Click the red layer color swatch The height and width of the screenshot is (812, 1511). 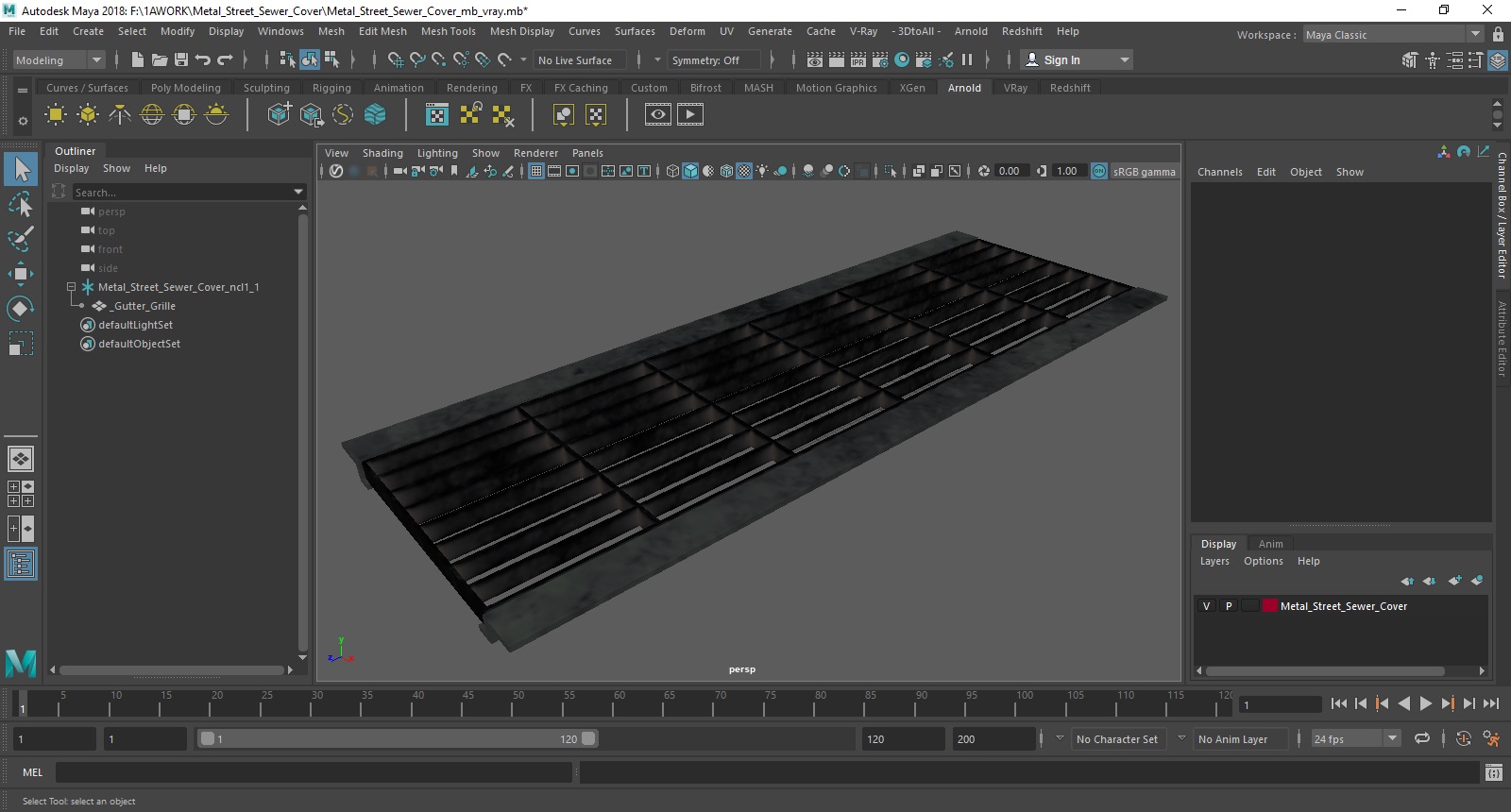point(1270,606)
